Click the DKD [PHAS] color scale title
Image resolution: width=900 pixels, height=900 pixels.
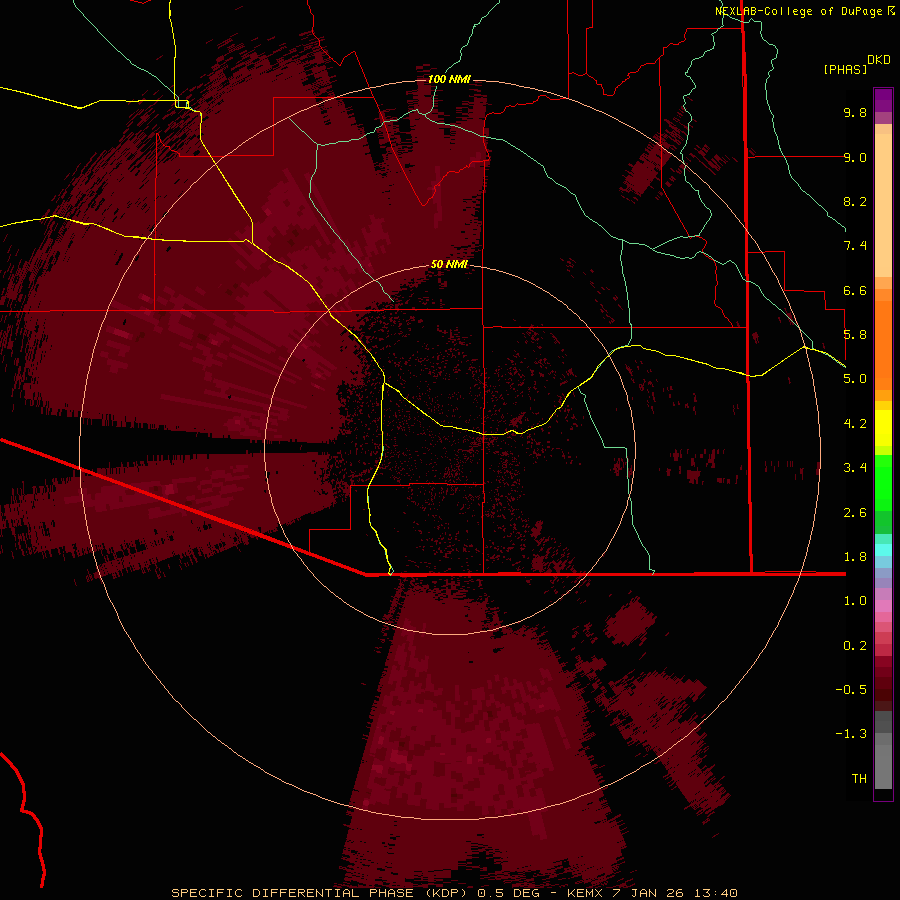[856, 64]
